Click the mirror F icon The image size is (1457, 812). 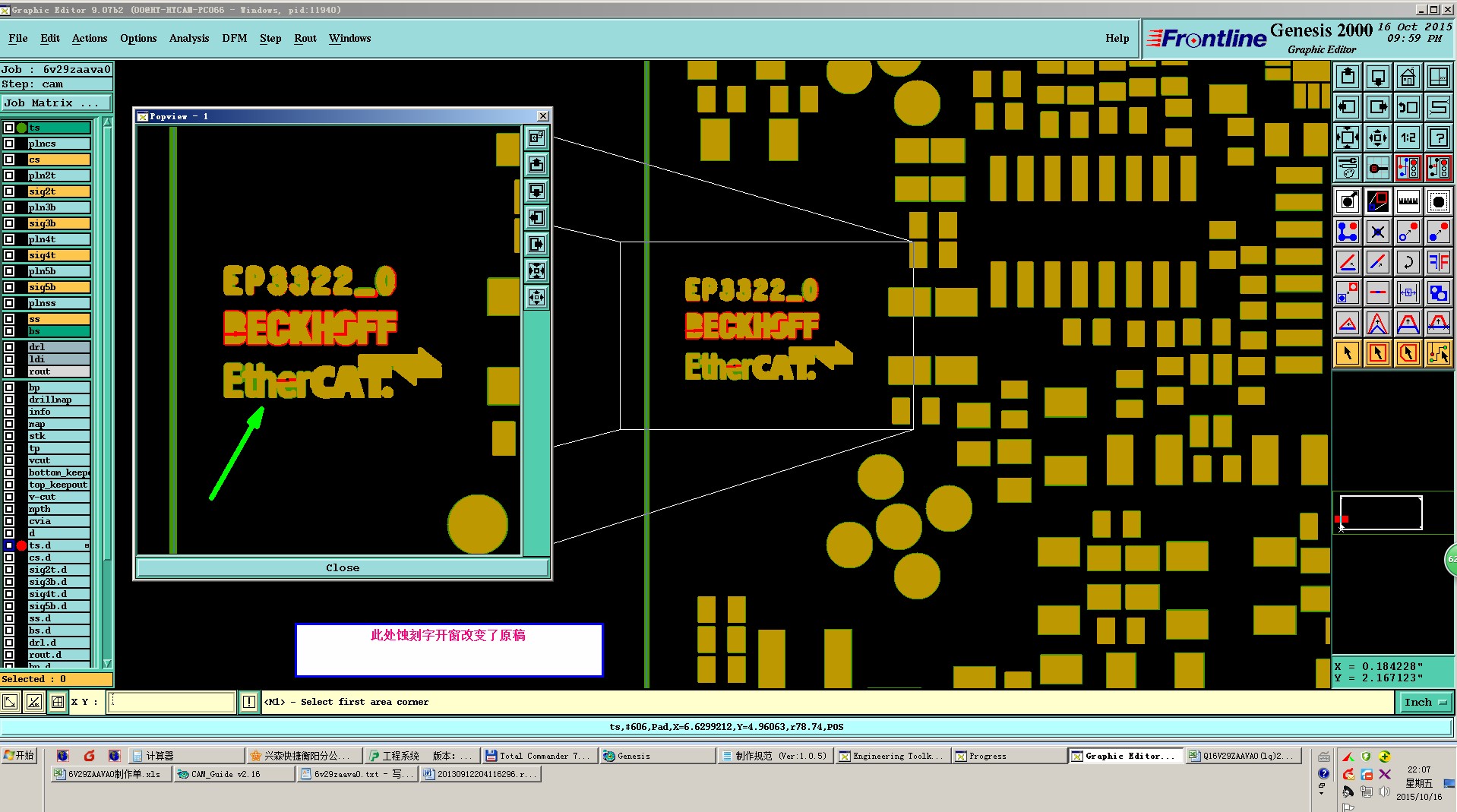pyautogui.click(x=1439, y=262)
